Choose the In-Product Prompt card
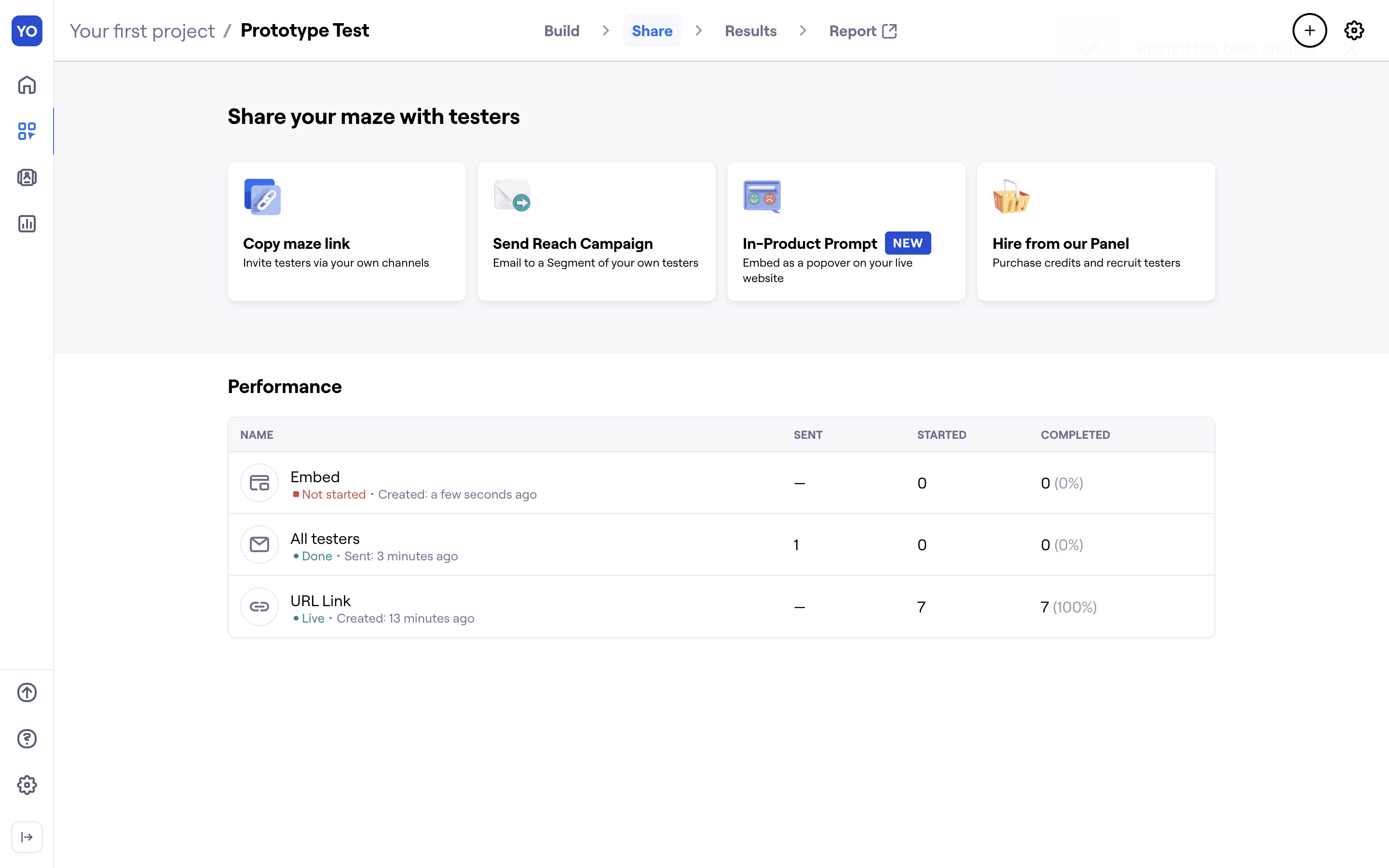 [x=846, y=231]
